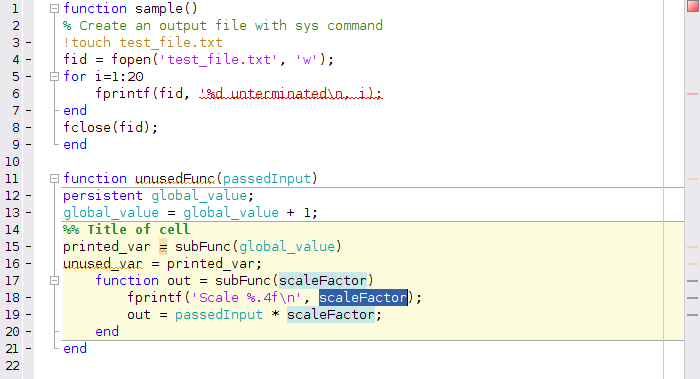Toggle breakpoint on line 18 fprintf call
This screenshot has width=700, height=379.
[x=29, y=298]
